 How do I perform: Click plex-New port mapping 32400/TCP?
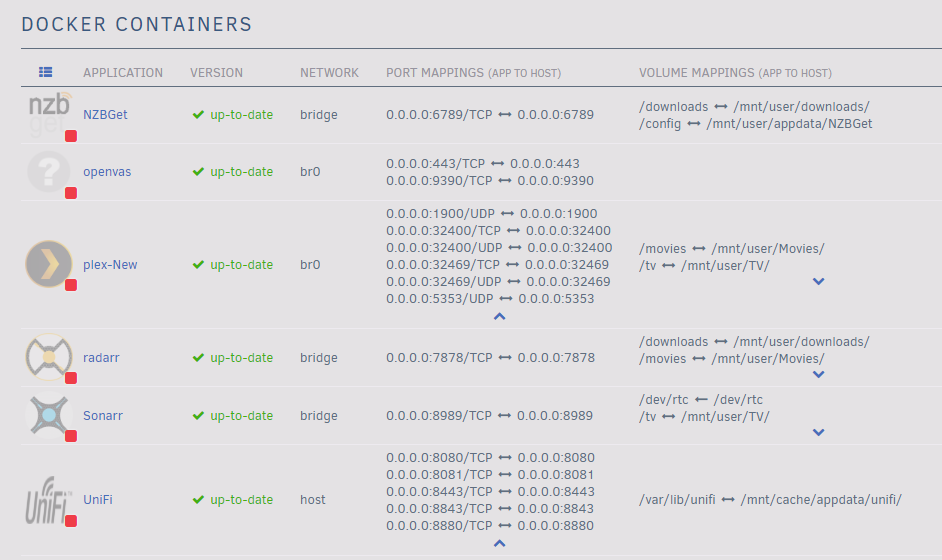pos(498,230)
